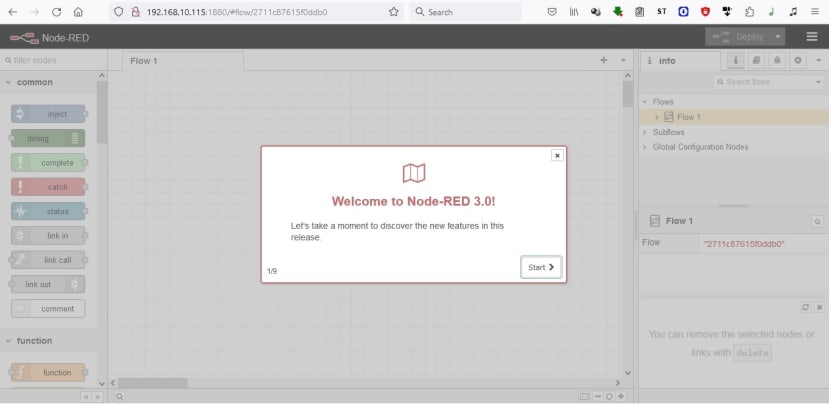
Task: Refresh the tip with the reload icon
Action: pyautogui.click(x=805, y=307)
